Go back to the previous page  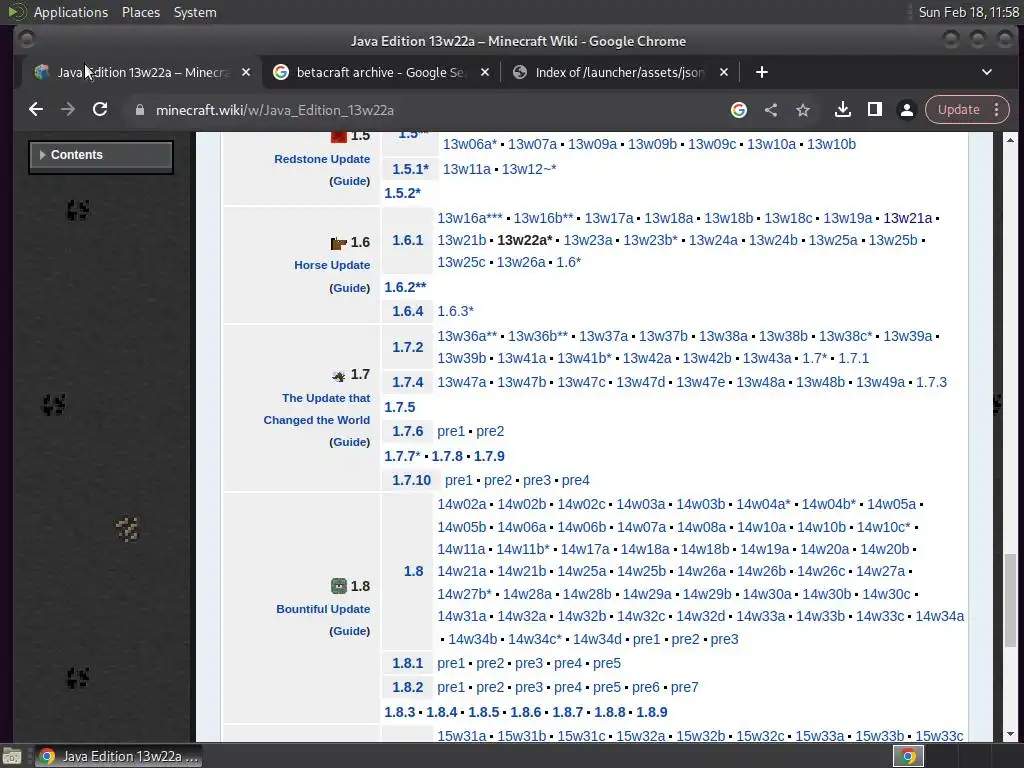(36, 110)
